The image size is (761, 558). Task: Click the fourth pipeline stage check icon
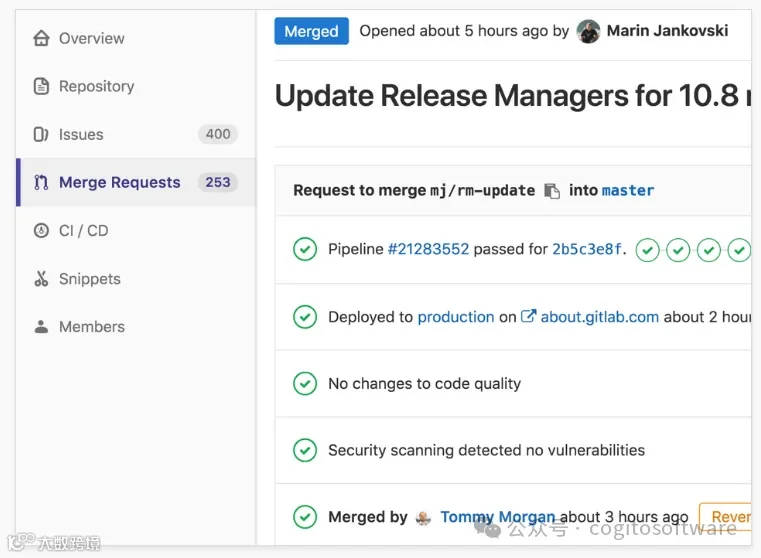point(739,250)
